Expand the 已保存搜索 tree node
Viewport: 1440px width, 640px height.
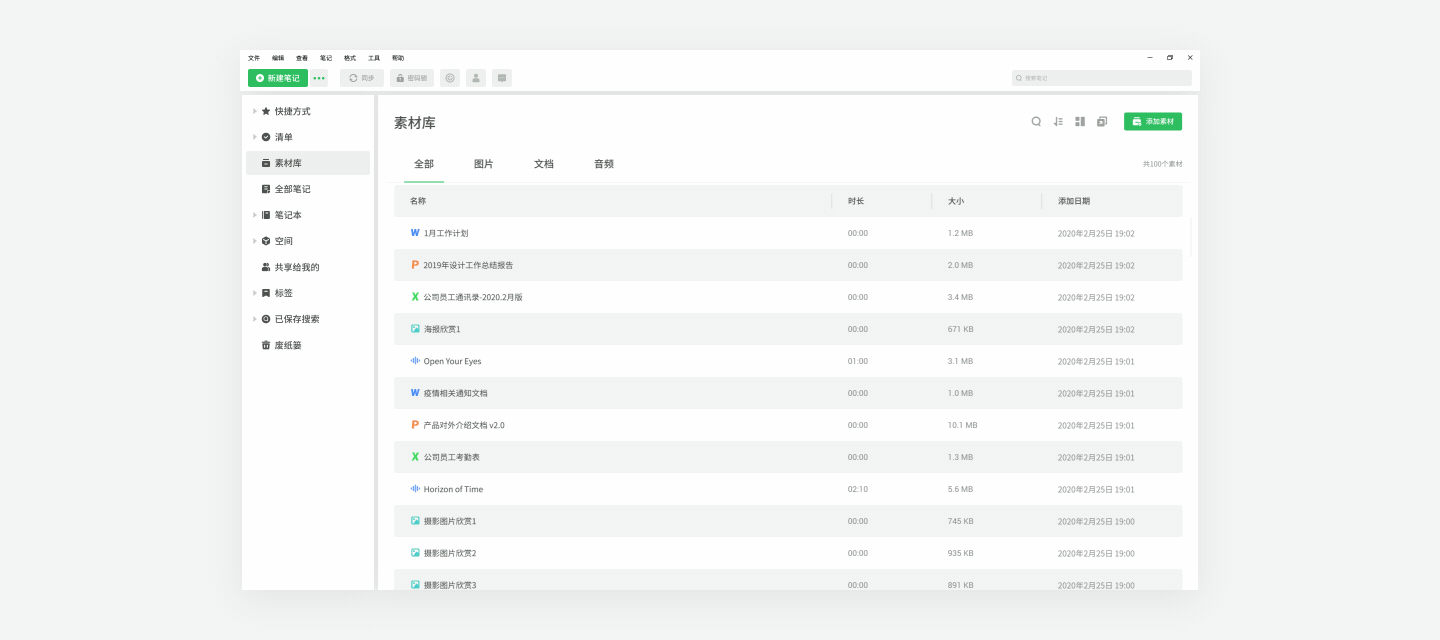[x=255, y=319]
